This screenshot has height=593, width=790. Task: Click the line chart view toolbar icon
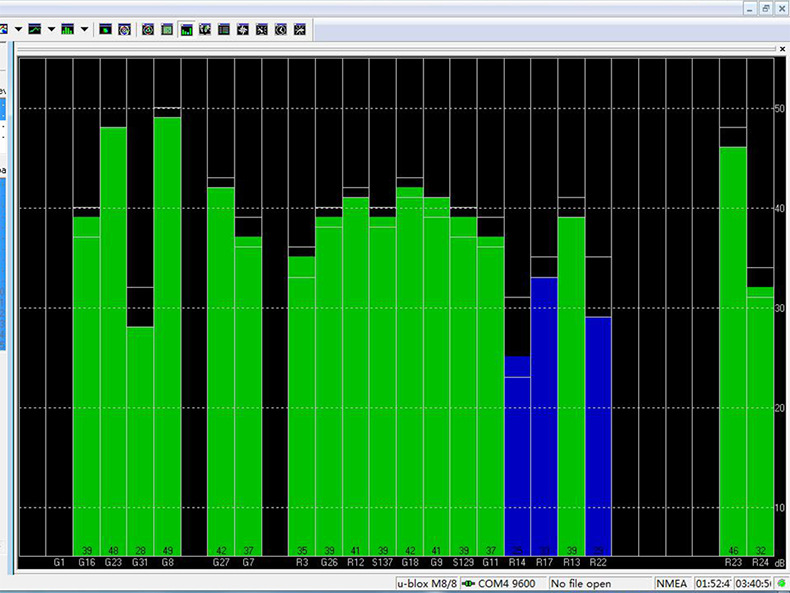pyautogui.click(x=36, y=29)
